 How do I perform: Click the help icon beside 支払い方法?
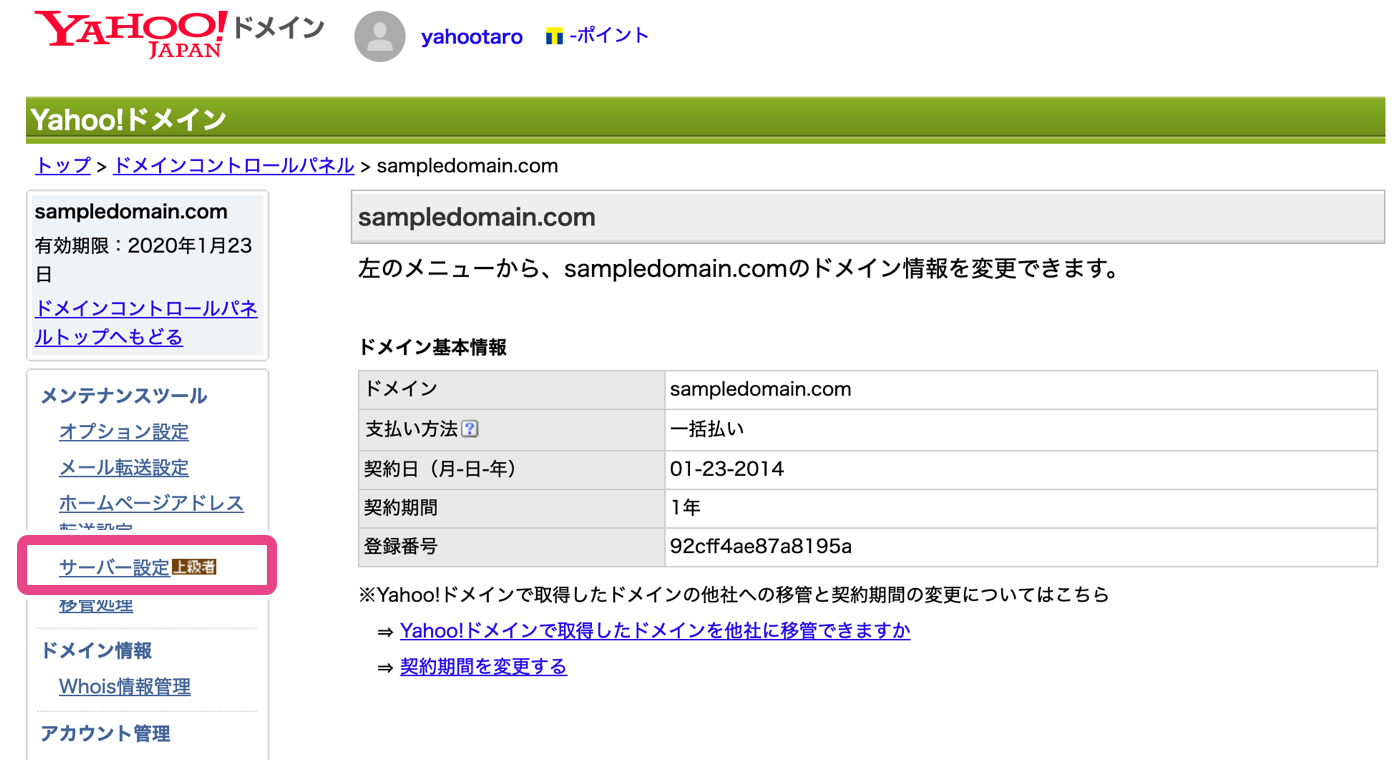coord(470,429)
